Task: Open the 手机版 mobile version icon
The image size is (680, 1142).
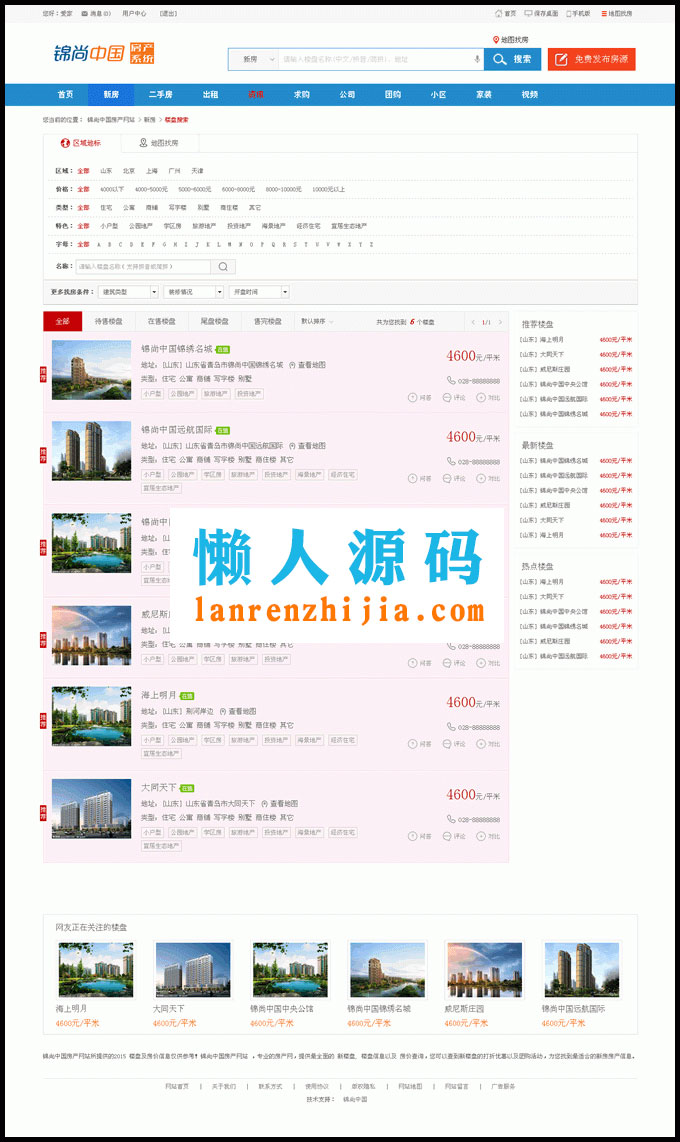Action: click(x=568, y=13)
